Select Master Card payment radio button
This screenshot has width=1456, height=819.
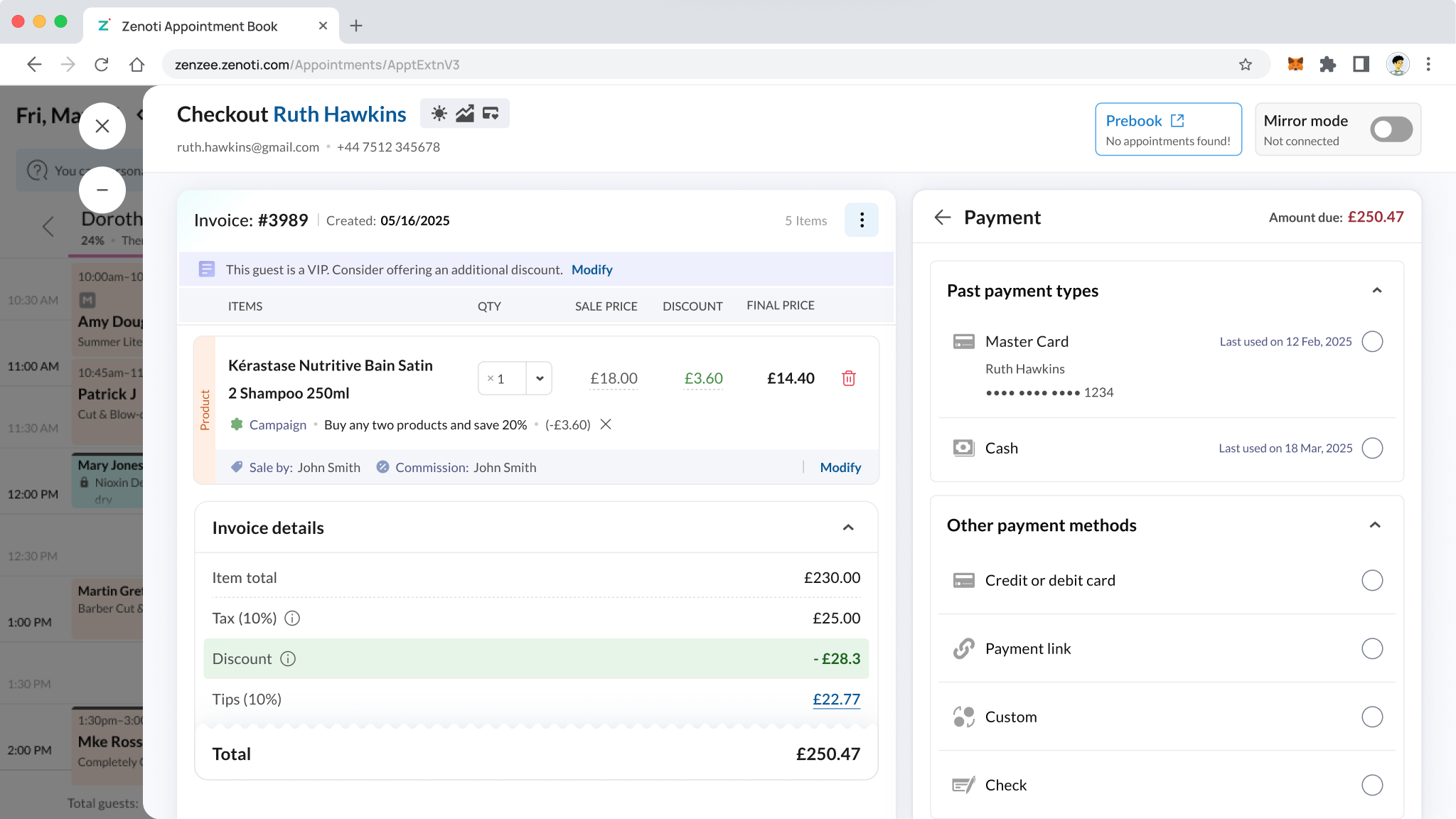pyautogui.click(x=1372, y=342)
